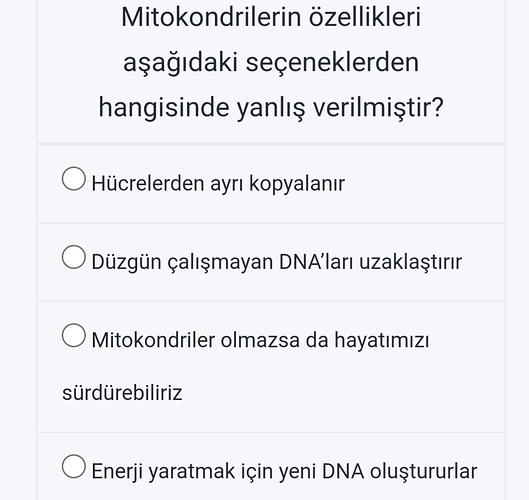
Task: Click the 'Mitokondriler olmazsa da hayatımızı' label text
Action: coord(260,340)
